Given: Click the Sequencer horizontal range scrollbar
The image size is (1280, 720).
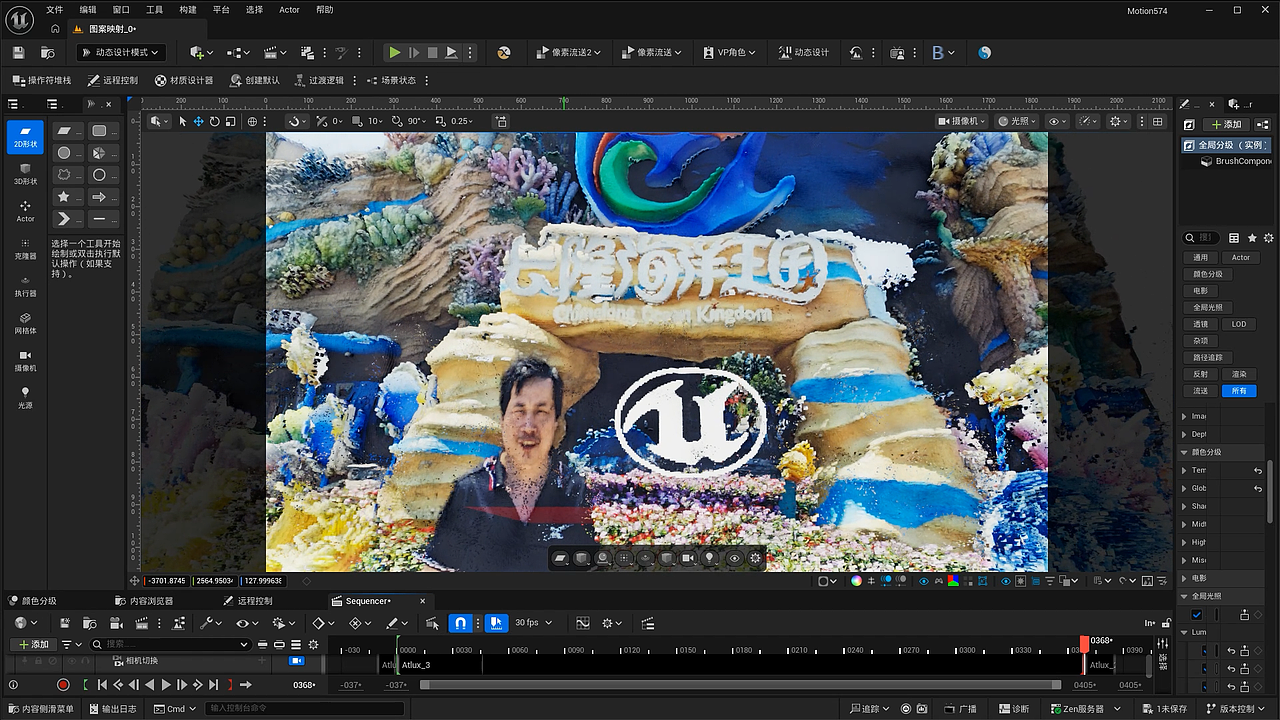Looking at the screenshot, I should [740, 685].
